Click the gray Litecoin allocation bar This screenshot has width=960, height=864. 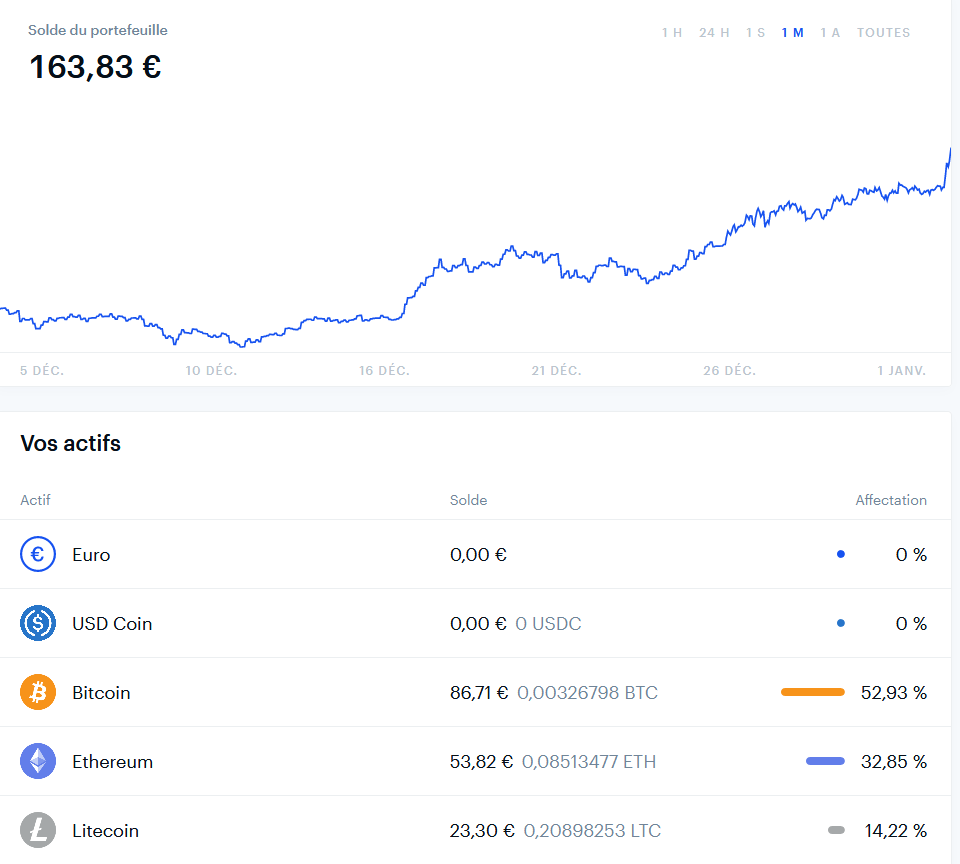tap(836, 830)
